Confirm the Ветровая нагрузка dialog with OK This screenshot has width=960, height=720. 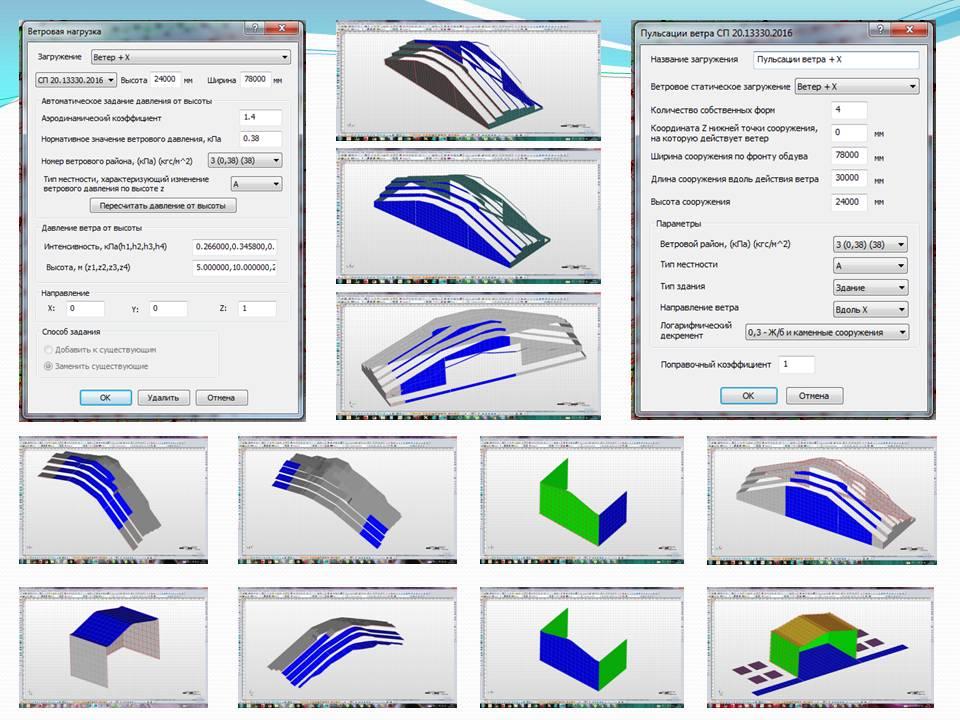106,397
